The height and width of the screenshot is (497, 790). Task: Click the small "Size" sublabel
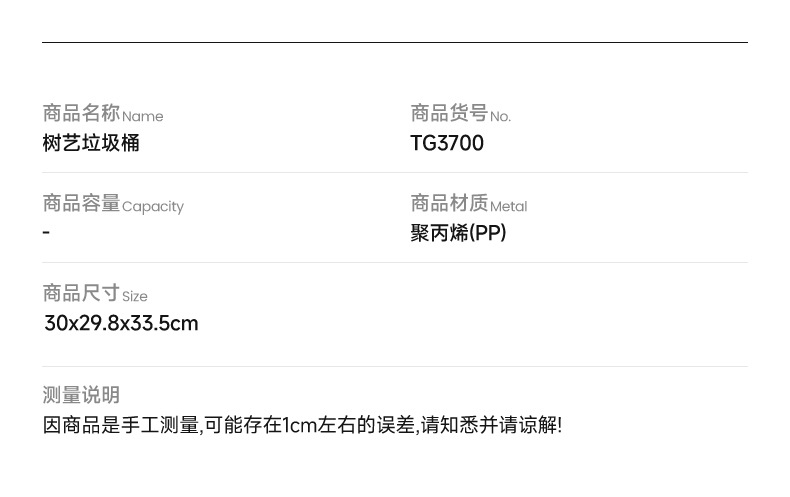pyautogui.click(x=135, y=297)
